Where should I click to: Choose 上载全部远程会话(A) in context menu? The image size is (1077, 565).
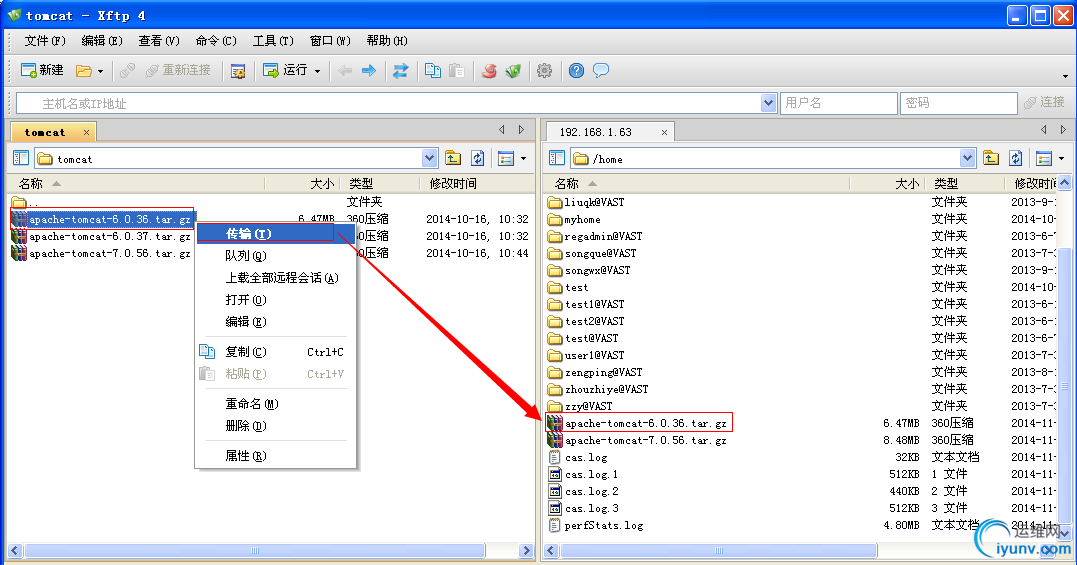click(x=275, y=277)
